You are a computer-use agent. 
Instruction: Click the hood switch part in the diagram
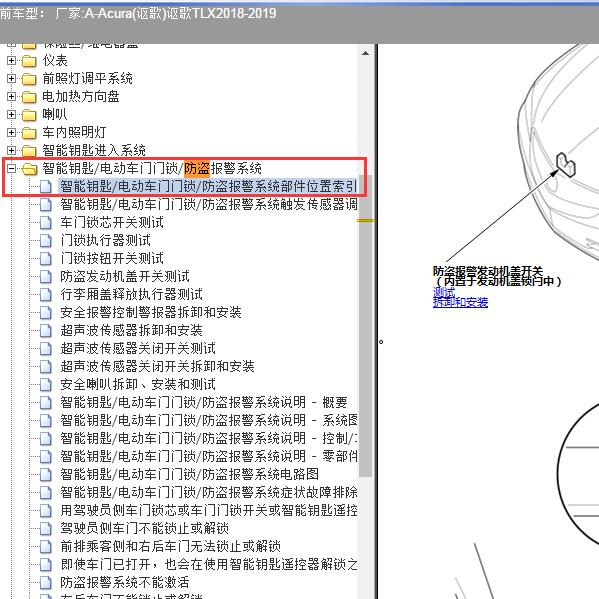click(x=565, y=165)
